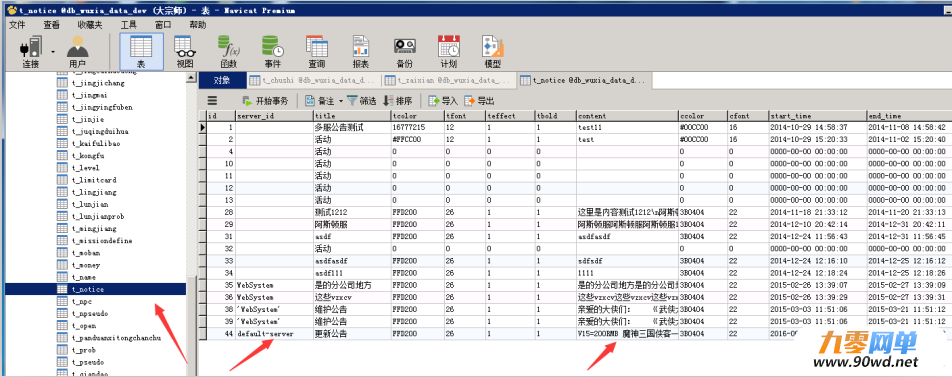Open the 函数 (Function) toolbar icon
Screen dimensions: 952x377
[x=228, y=52]
